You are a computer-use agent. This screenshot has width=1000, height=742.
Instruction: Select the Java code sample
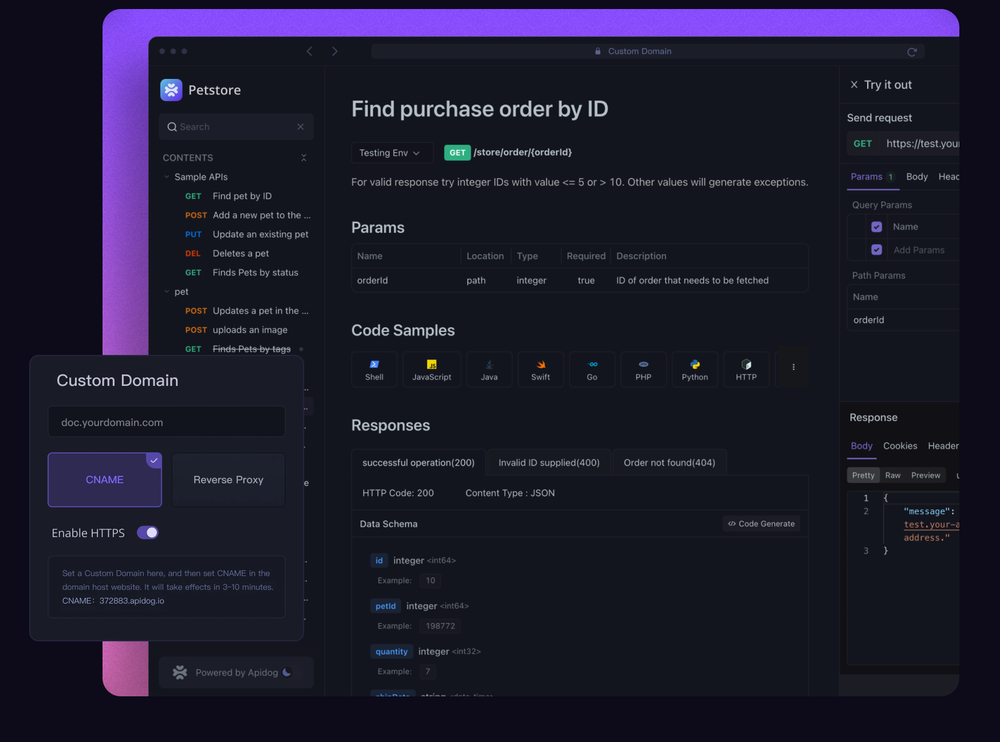[x=489, y=369]
